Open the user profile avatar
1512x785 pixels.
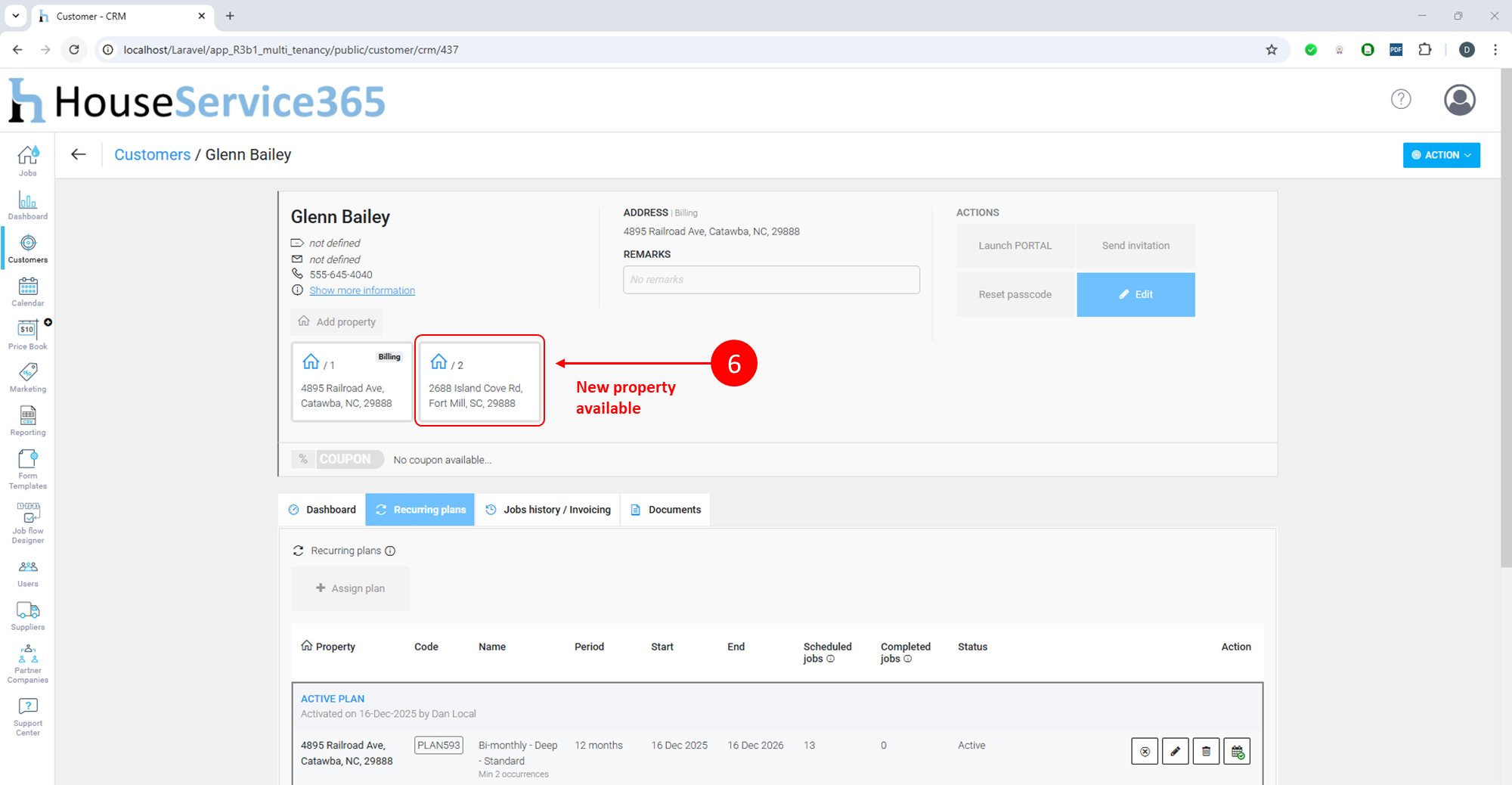pos(1459,100)
